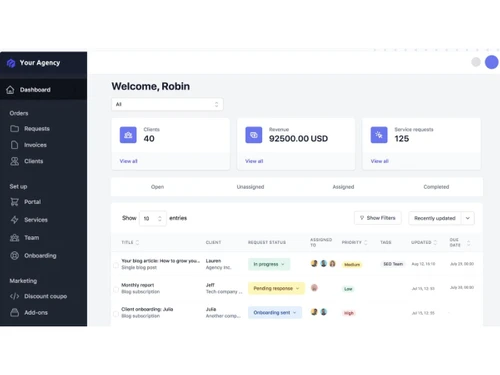Click the Discount coupon code icon

14,296
